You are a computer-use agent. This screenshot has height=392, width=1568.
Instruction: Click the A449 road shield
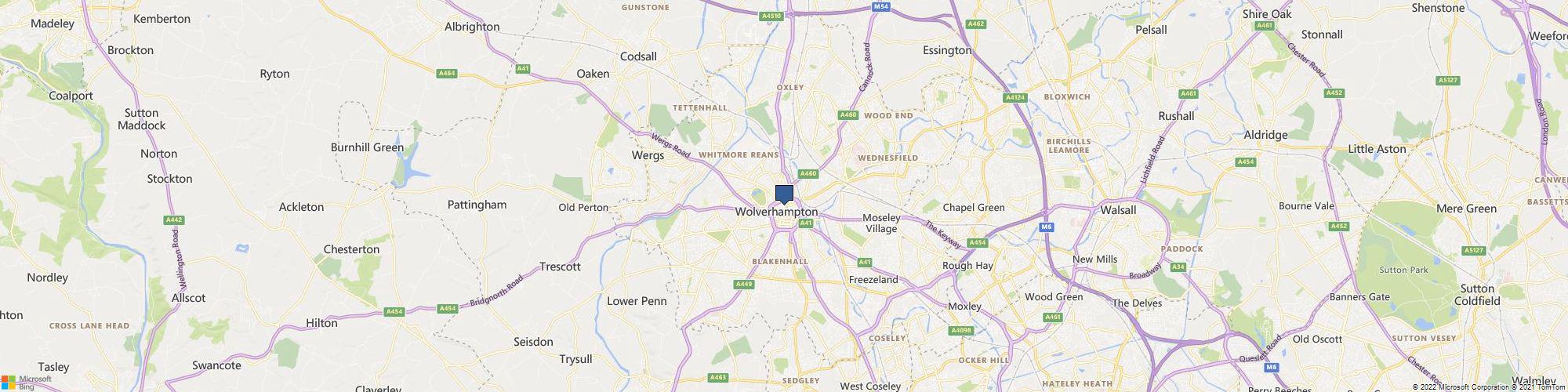pos(744,284)
